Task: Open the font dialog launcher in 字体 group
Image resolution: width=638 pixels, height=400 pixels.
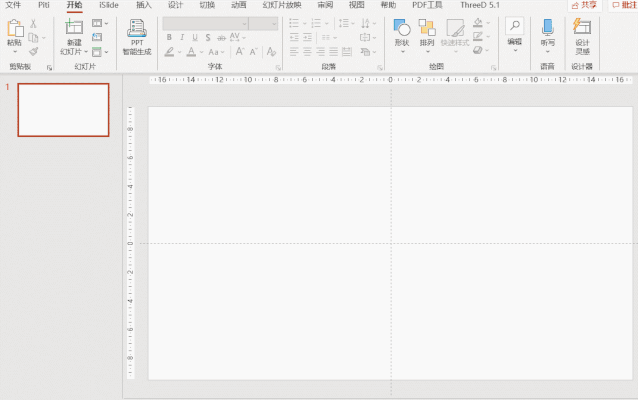Action: tap(277, 68)
